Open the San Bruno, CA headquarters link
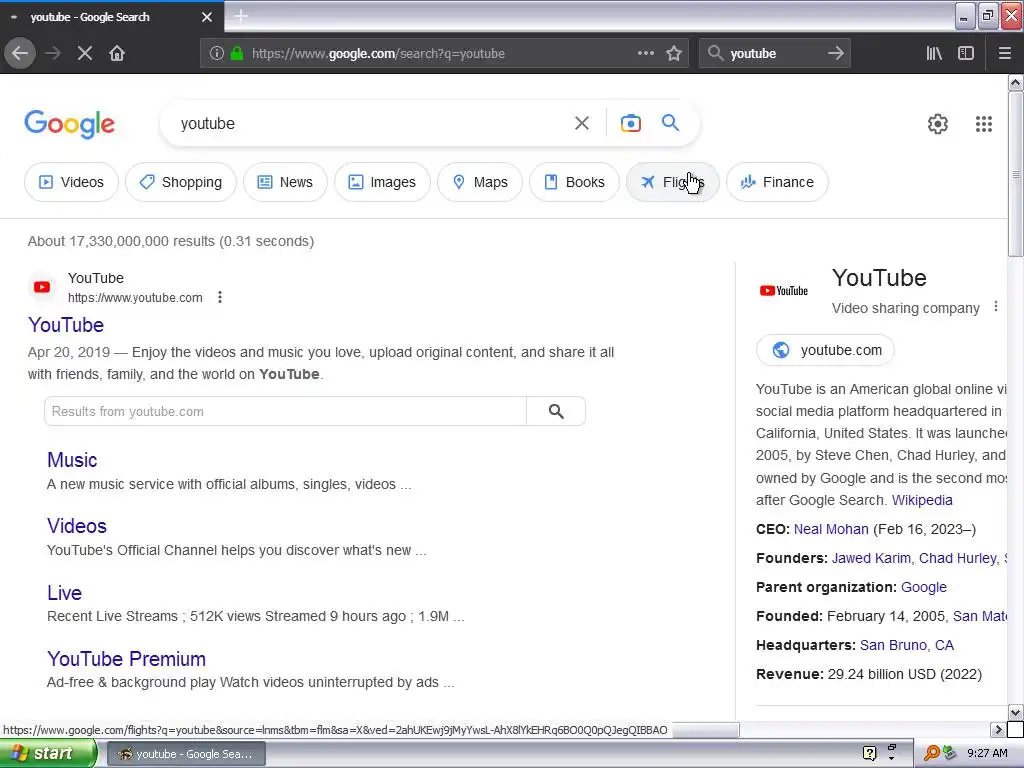Image resolution: width=1024 pixels, height=768 pixels. 906,645
